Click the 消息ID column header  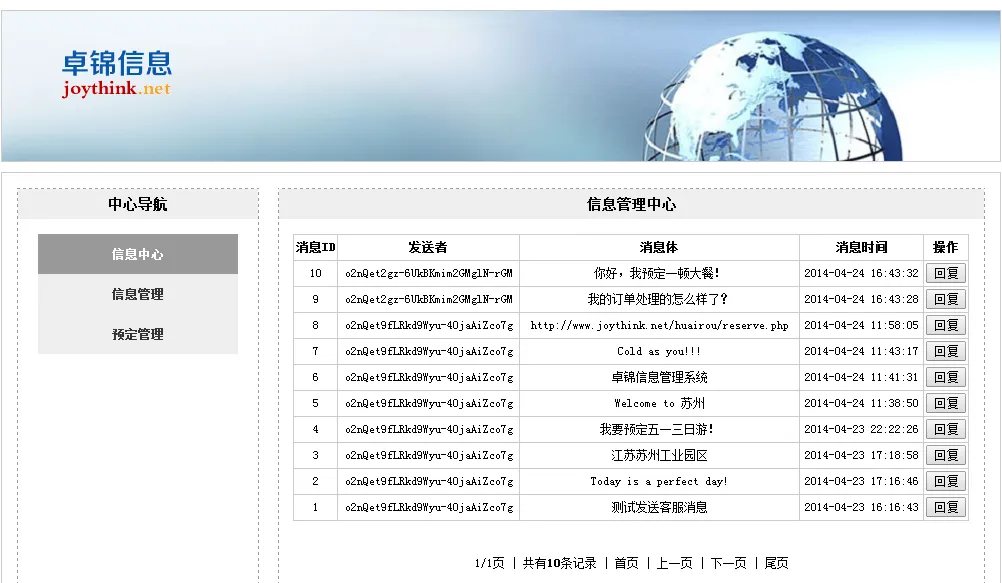316,247
